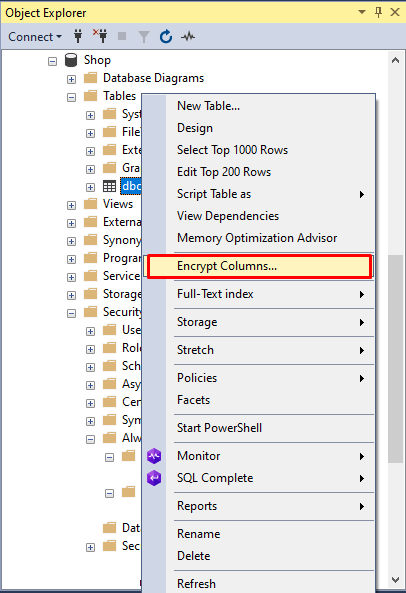Image resolution: width=406 pixels, height=593 pixels.
Task: Click the vertical scrollbar thumb
Action: 395,359
